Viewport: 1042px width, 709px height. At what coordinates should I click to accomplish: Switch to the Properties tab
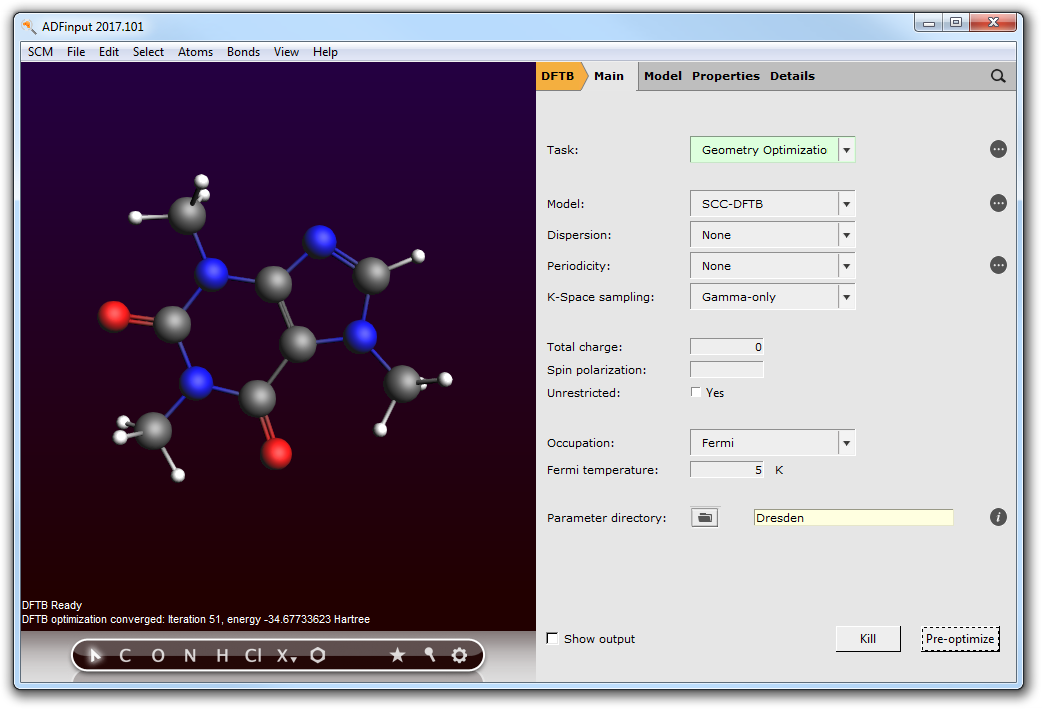pyautogui.click(x=726, y=76)
